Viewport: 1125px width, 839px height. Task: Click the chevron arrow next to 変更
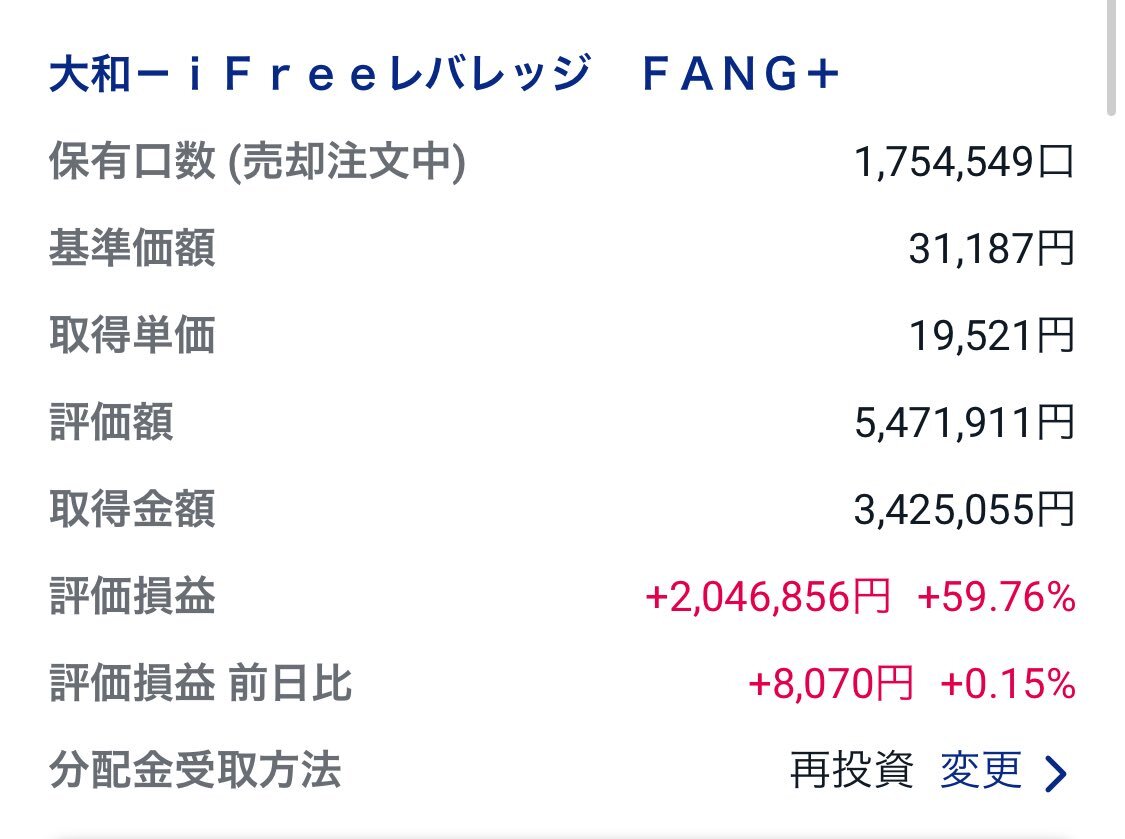point(1055,773)
